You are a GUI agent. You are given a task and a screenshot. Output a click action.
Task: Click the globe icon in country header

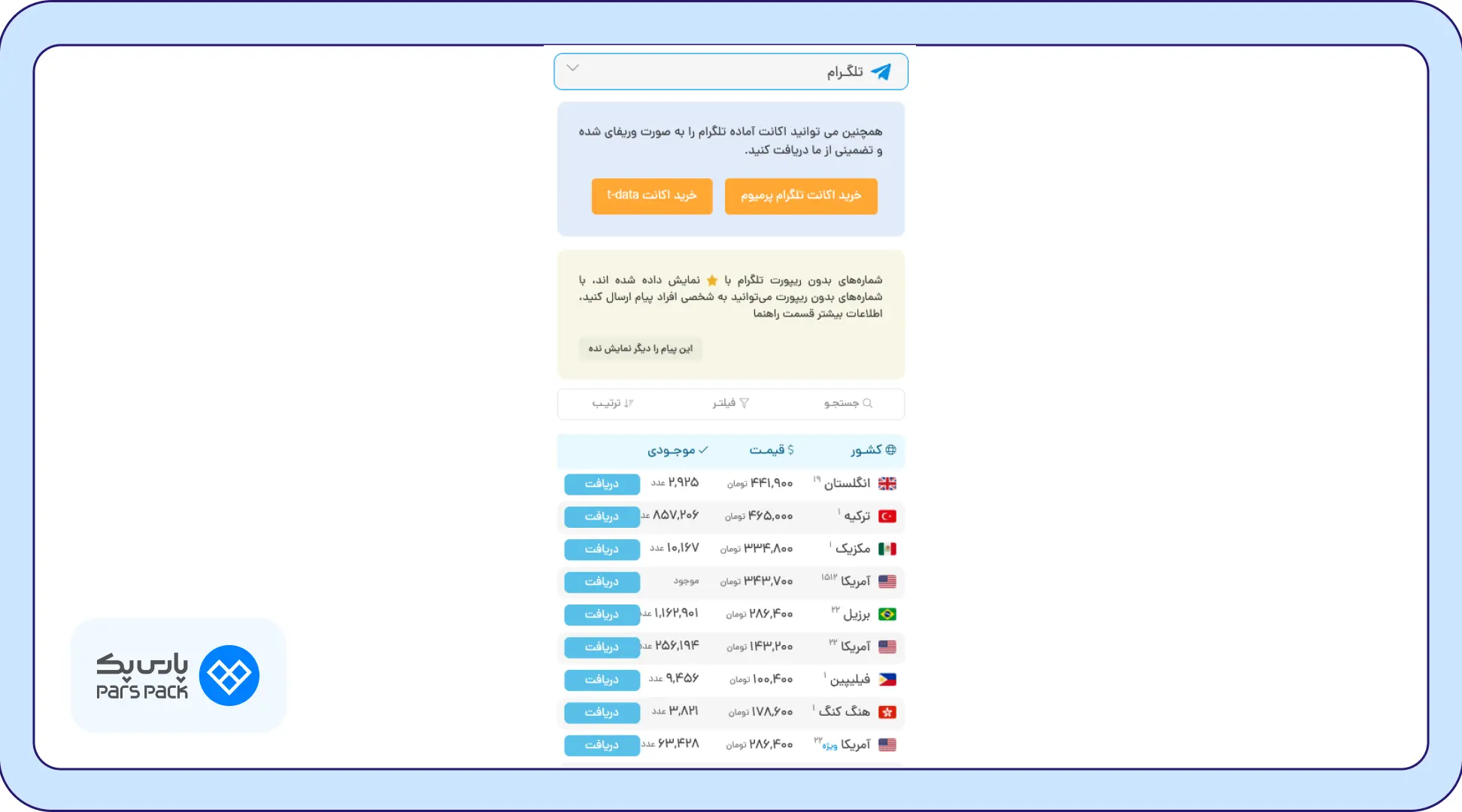tap(891, 450)
